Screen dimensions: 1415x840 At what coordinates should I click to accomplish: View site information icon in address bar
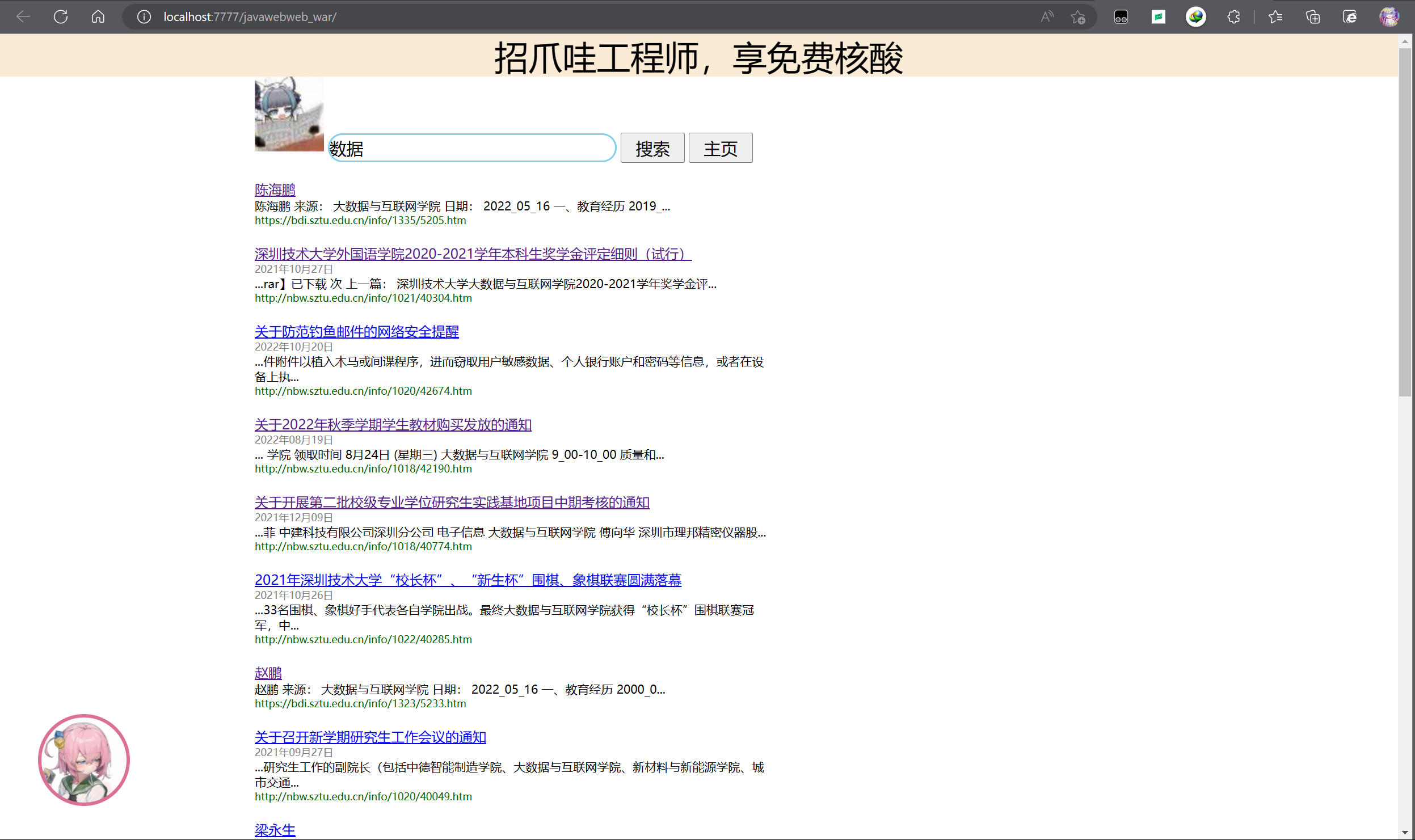coord(144,17)
